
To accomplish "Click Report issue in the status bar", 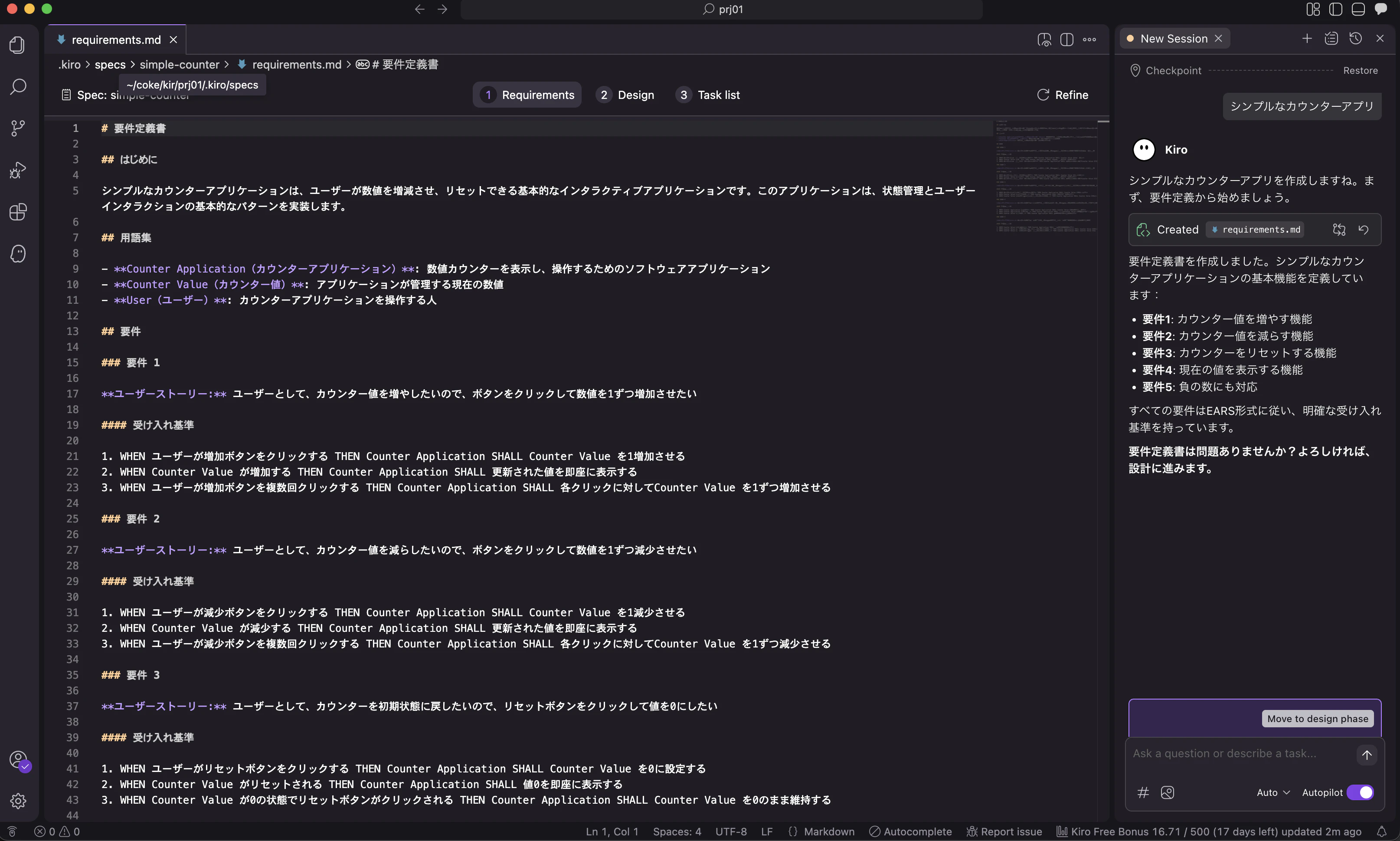I will [x=1005, y=831].
